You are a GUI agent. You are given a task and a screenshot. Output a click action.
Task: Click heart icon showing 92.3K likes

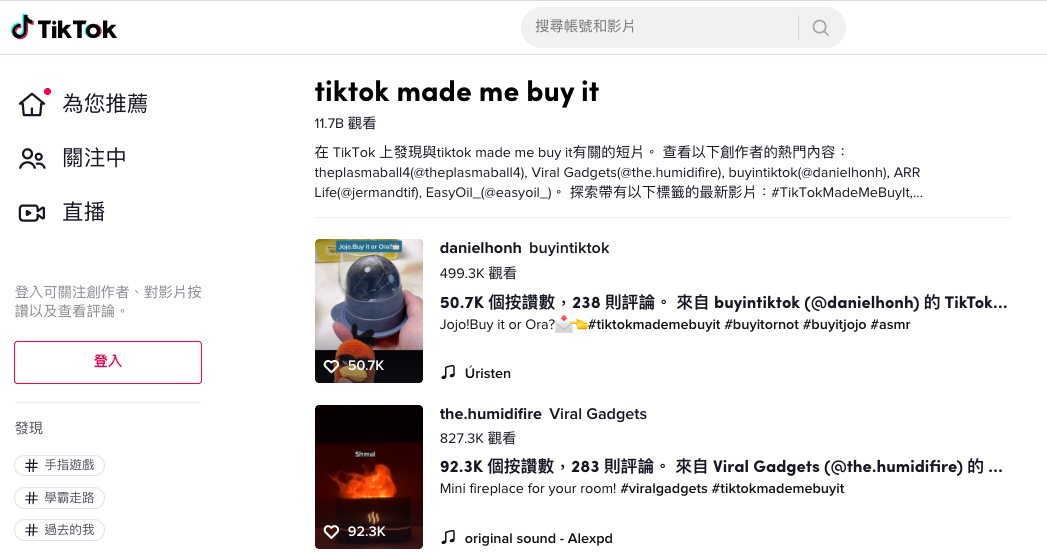331,531
